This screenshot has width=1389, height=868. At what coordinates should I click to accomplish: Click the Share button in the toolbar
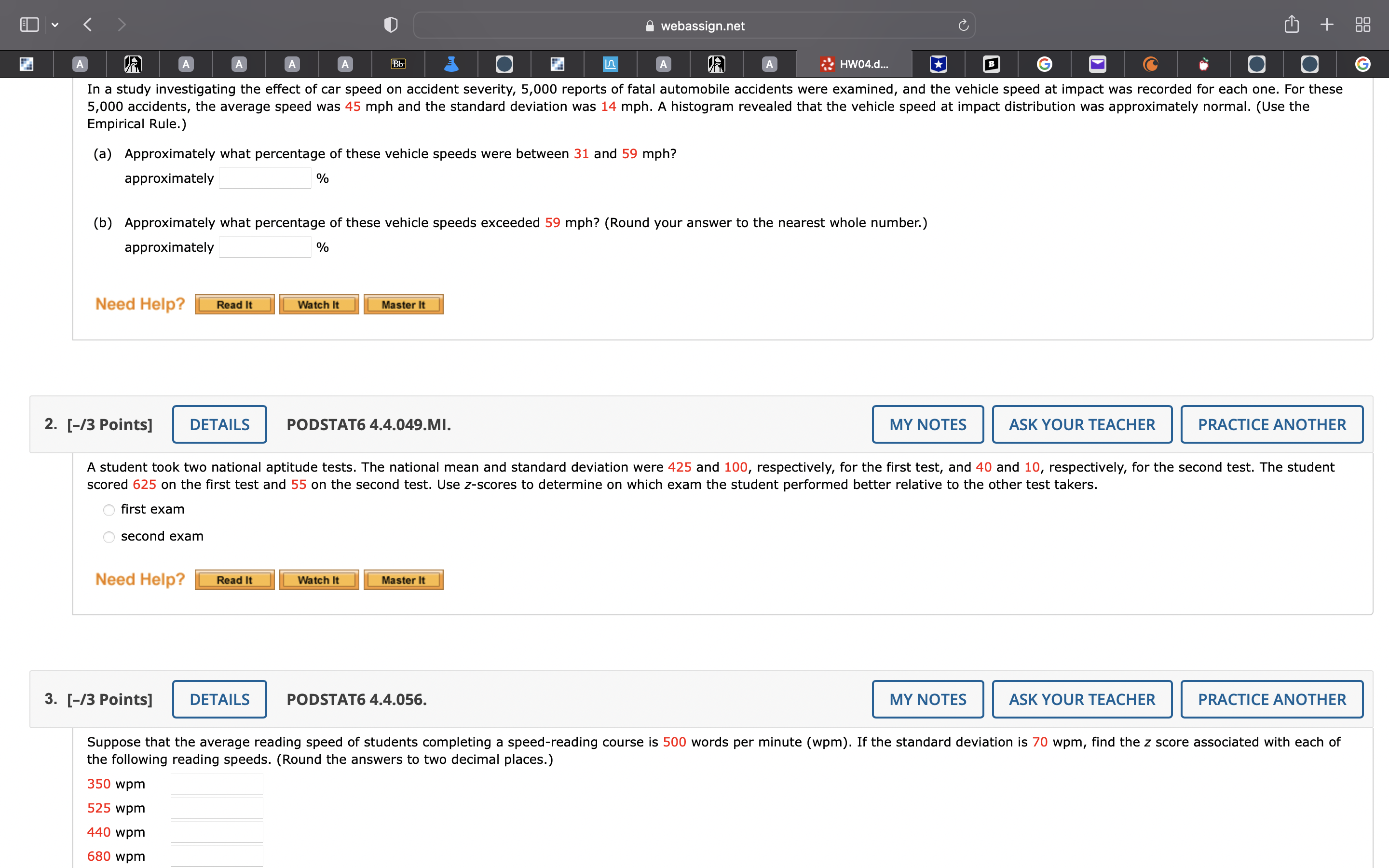(x=1293, y=24)
